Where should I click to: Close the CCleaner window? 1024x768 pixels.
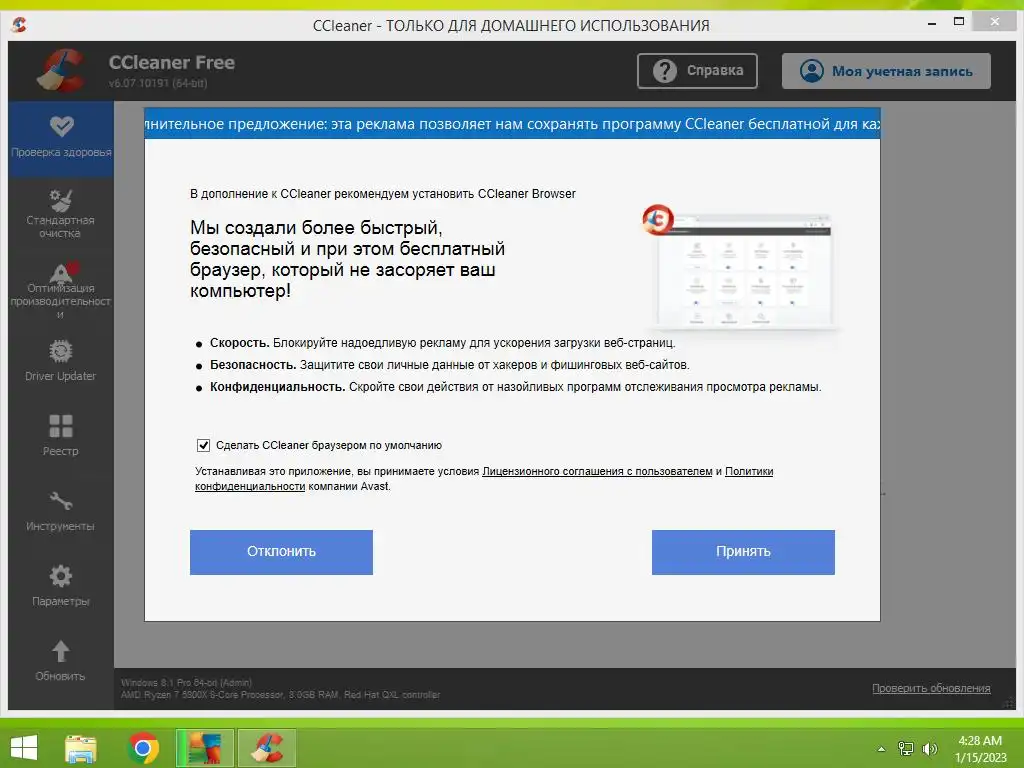tap(994, 22)
